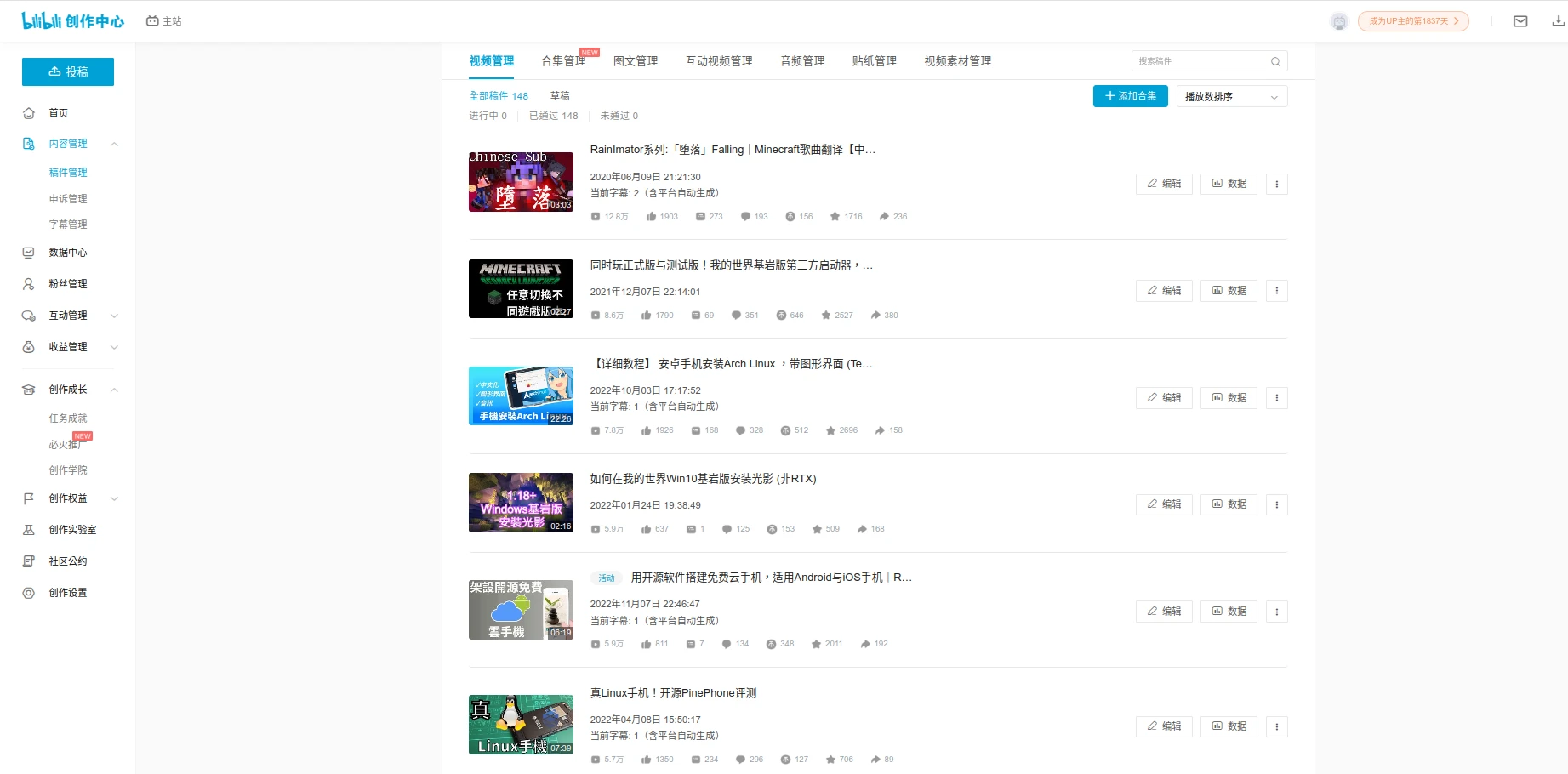
Task: Open the Arch Linux tutorial video thumbnail
Action: click(x=521, y=396)
